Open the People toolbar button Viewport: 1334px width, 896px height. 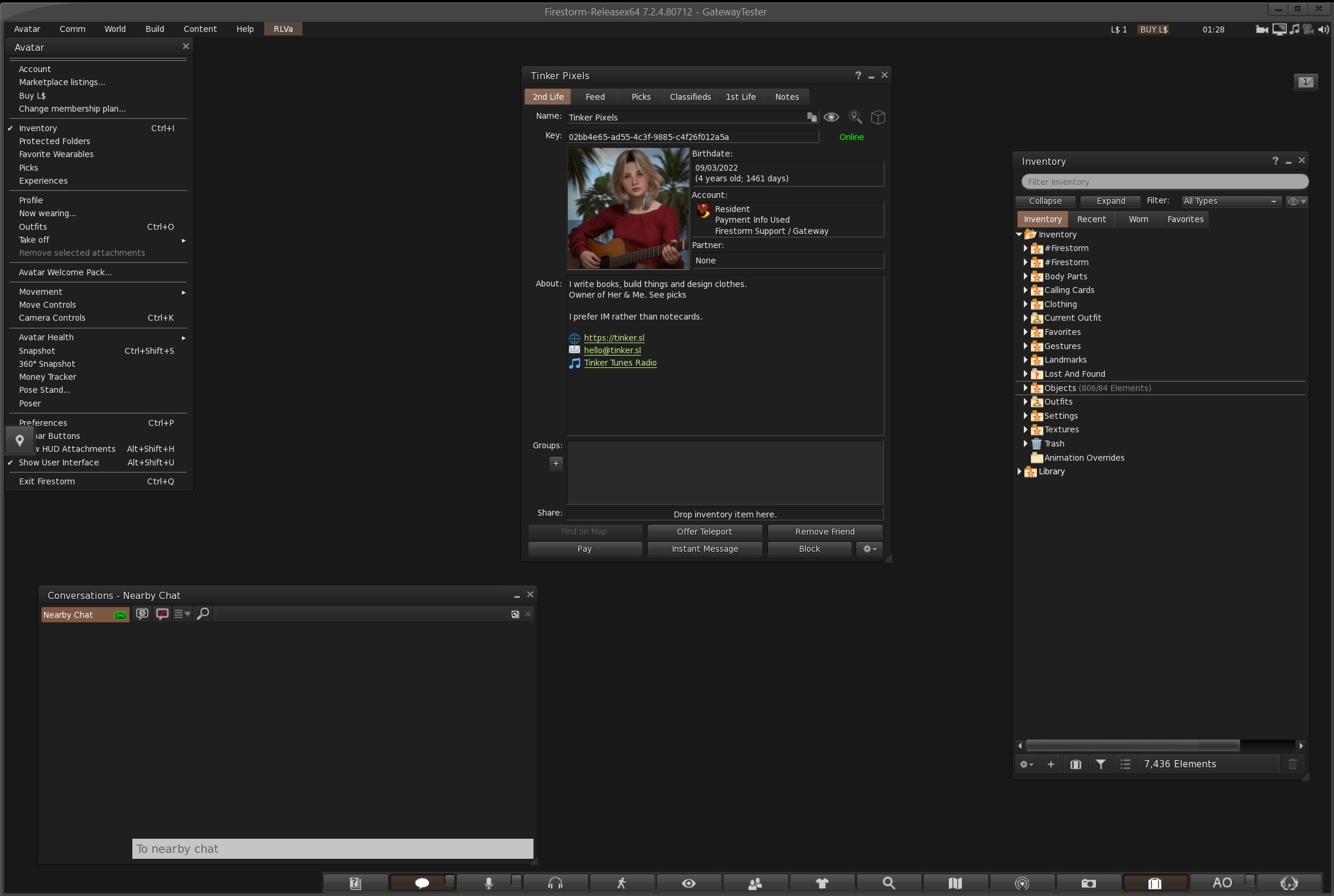tap(755, 883)
